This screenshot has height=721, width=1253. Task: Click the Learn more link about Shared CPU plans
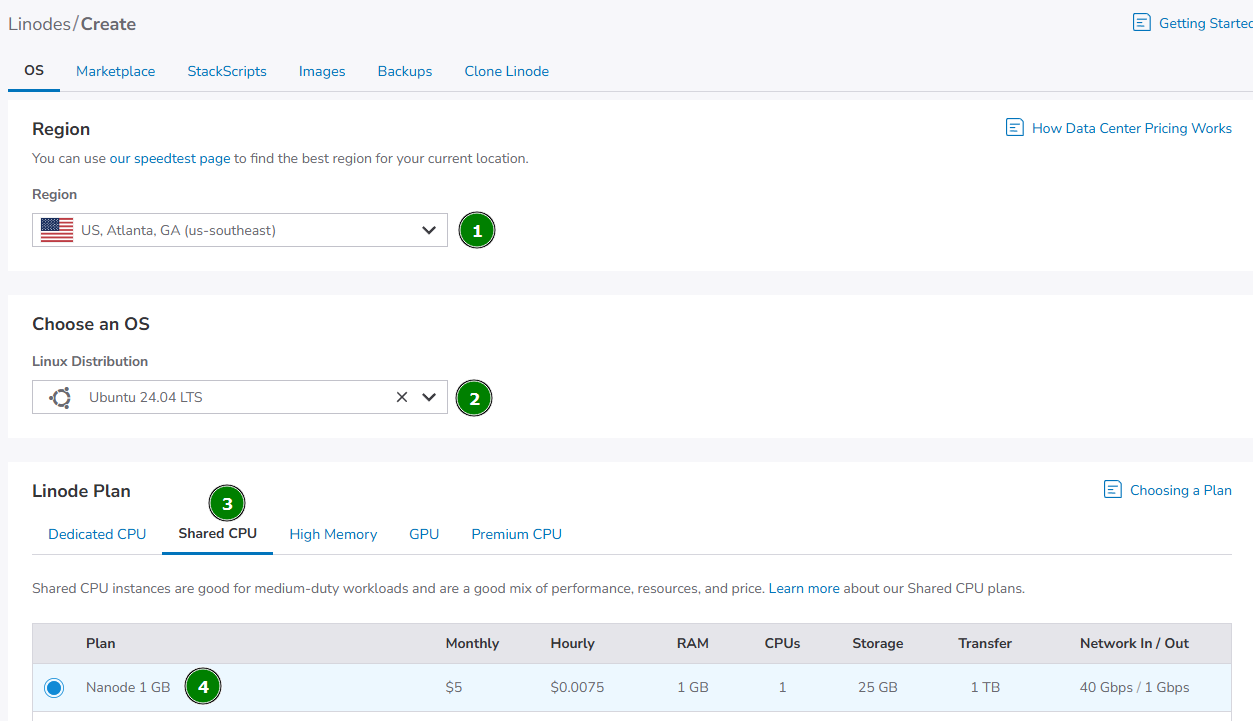click(803, 588)
